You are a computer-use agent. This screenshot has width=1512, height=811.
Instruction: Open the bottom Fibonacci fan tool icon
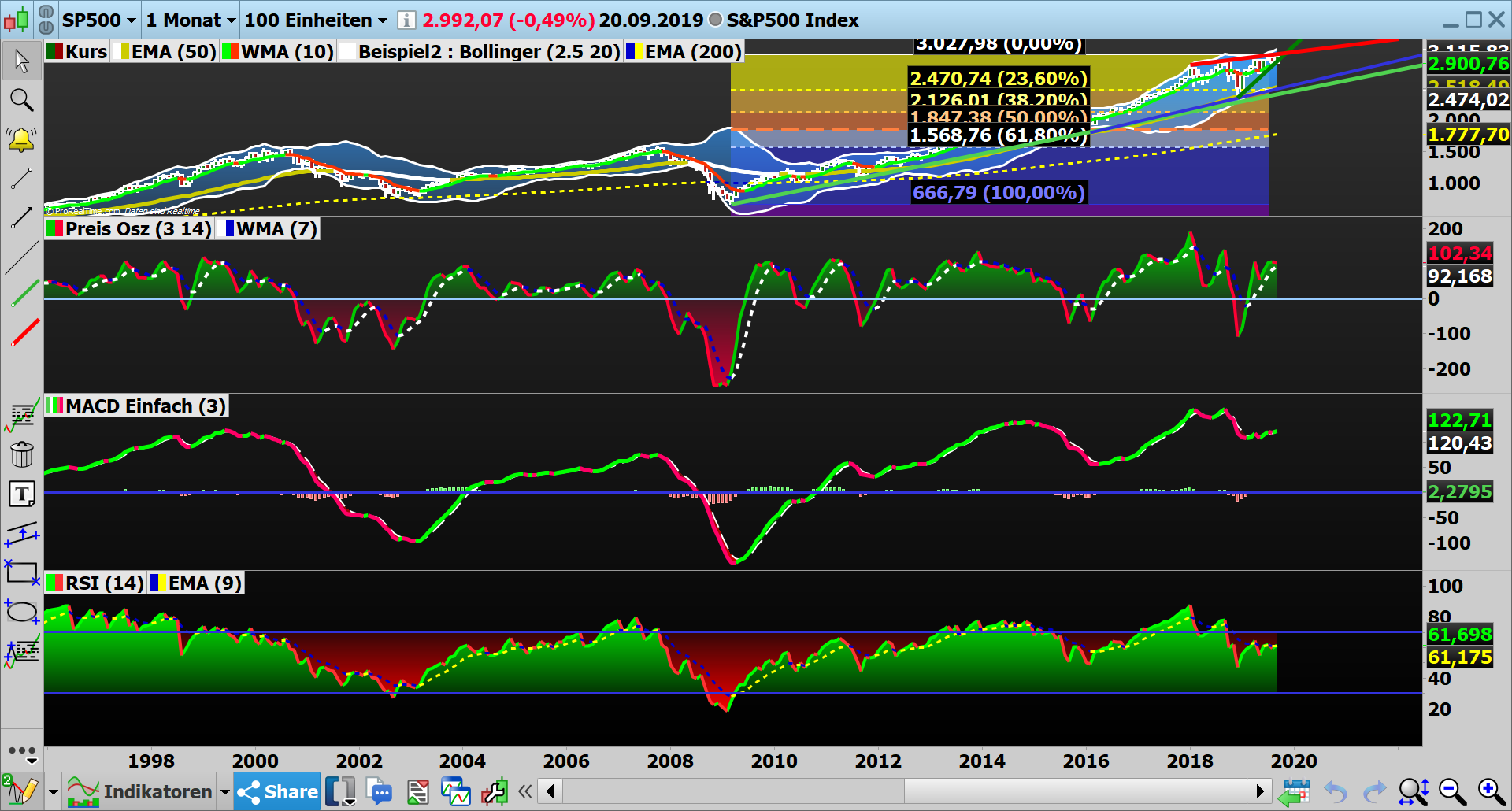(22, 652)
